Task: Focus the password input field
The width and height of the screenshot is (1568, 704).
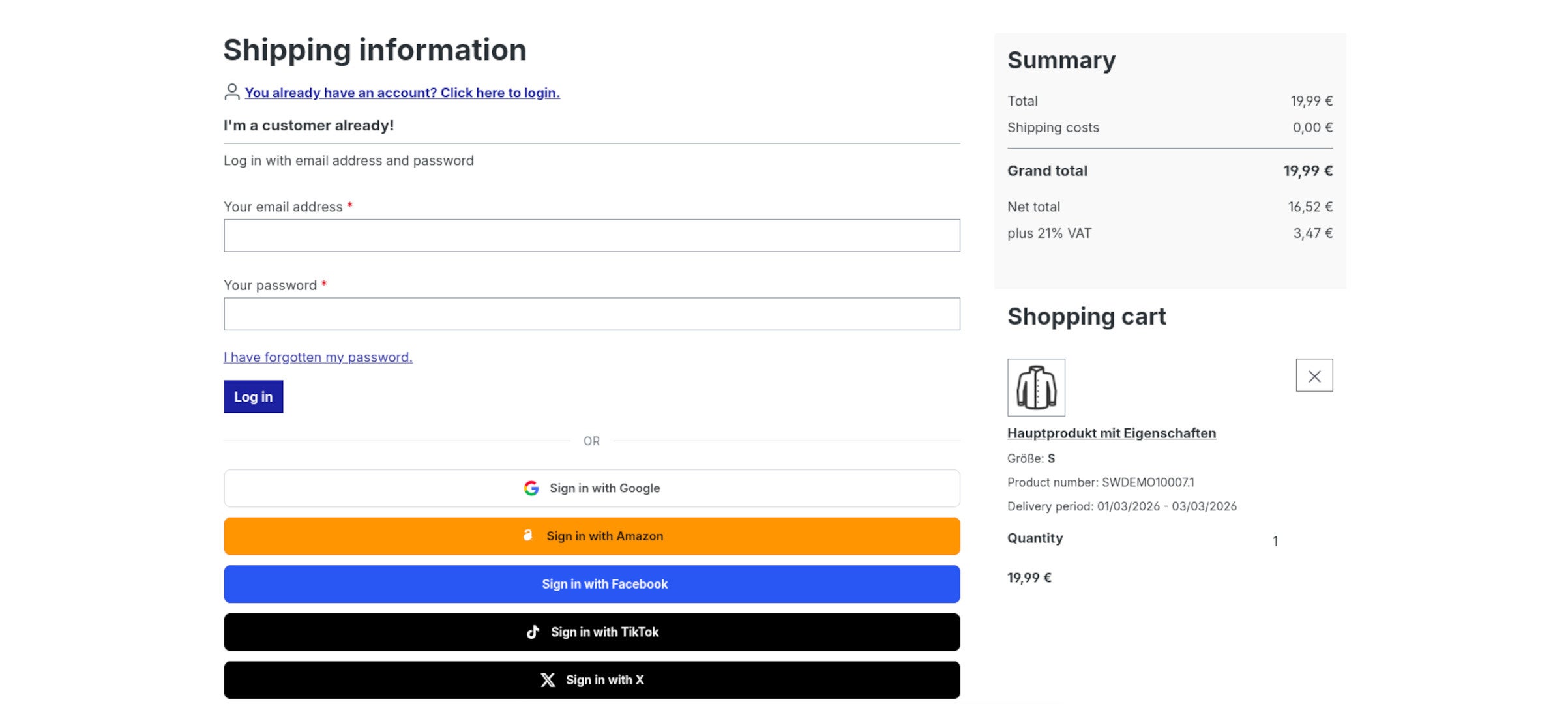Action: point(592,314)
